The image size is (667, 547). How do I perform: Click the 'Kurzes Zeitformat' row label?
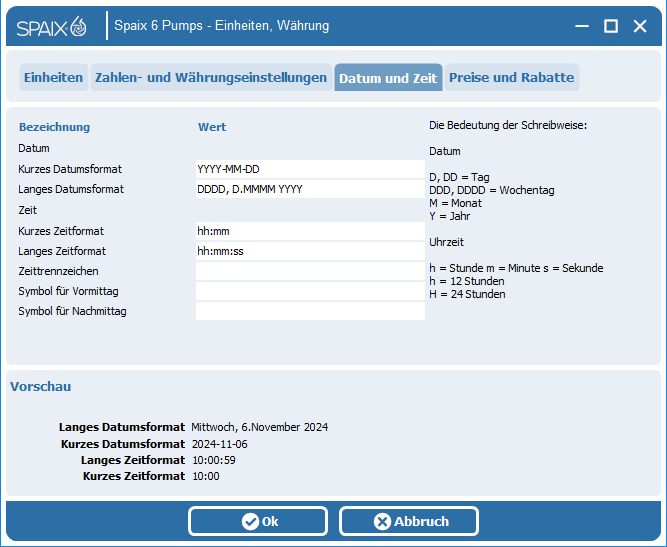[61, 231]
